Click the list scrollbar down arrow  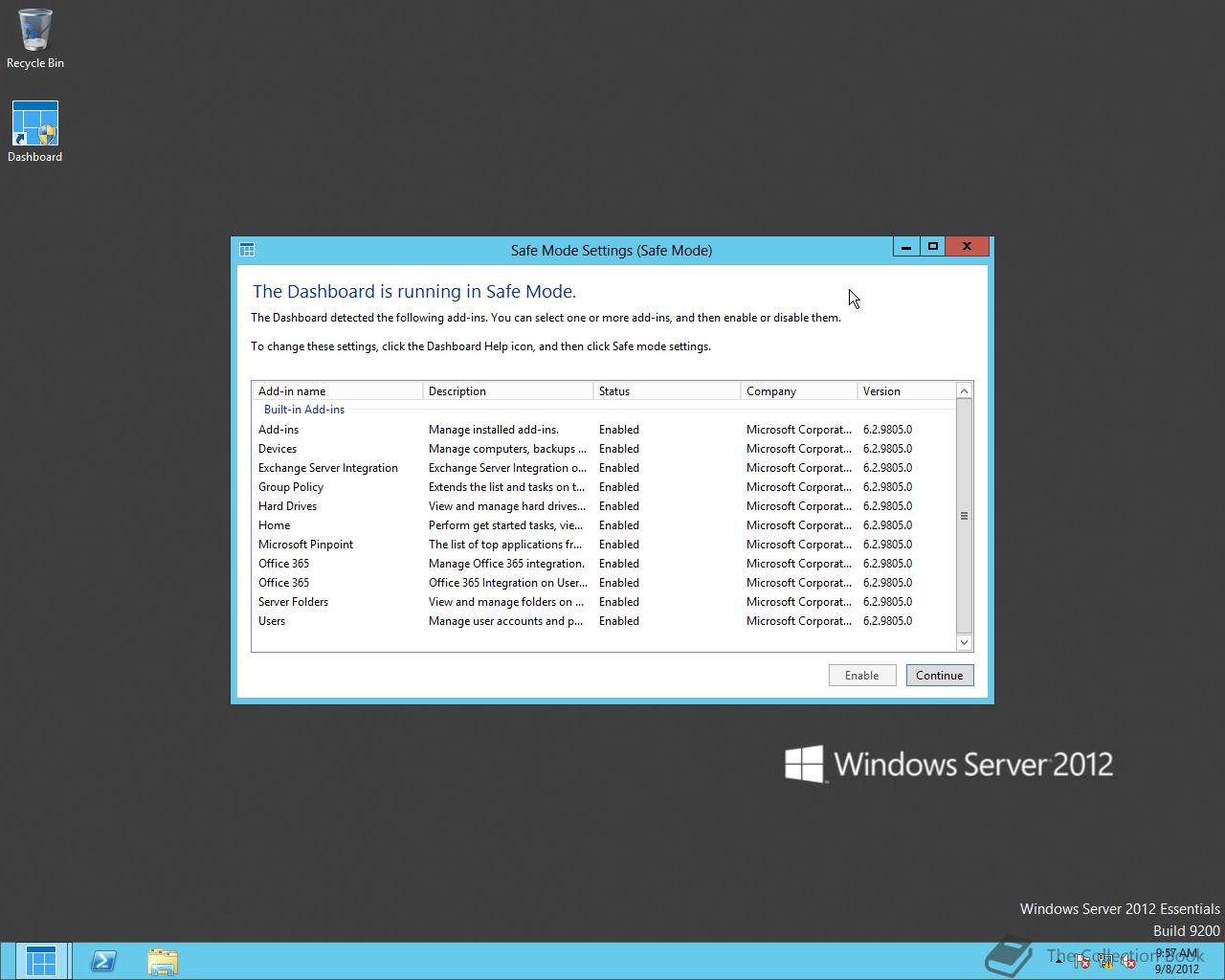tap(964, 642)
